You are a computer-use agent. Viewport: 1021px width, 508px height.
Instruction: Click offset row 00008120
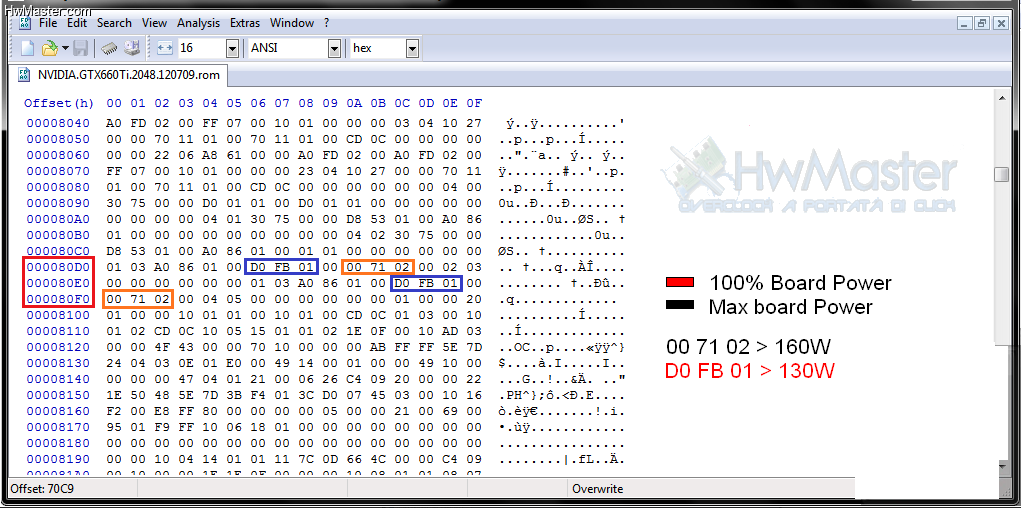[58, 347]
